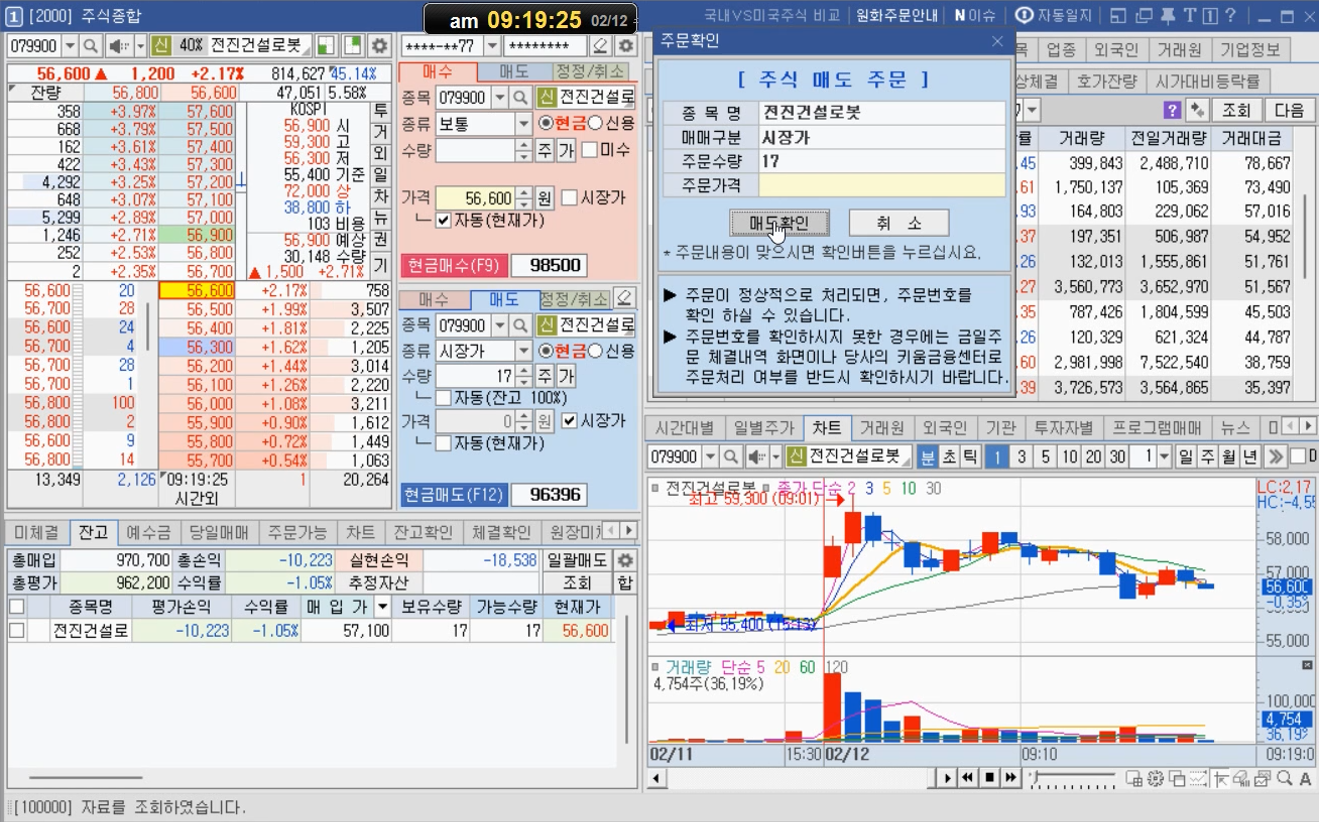Click sell quantity field showing 17
Image resolution: width=1319 pixels, height=822 pixels.
point(475,375)
